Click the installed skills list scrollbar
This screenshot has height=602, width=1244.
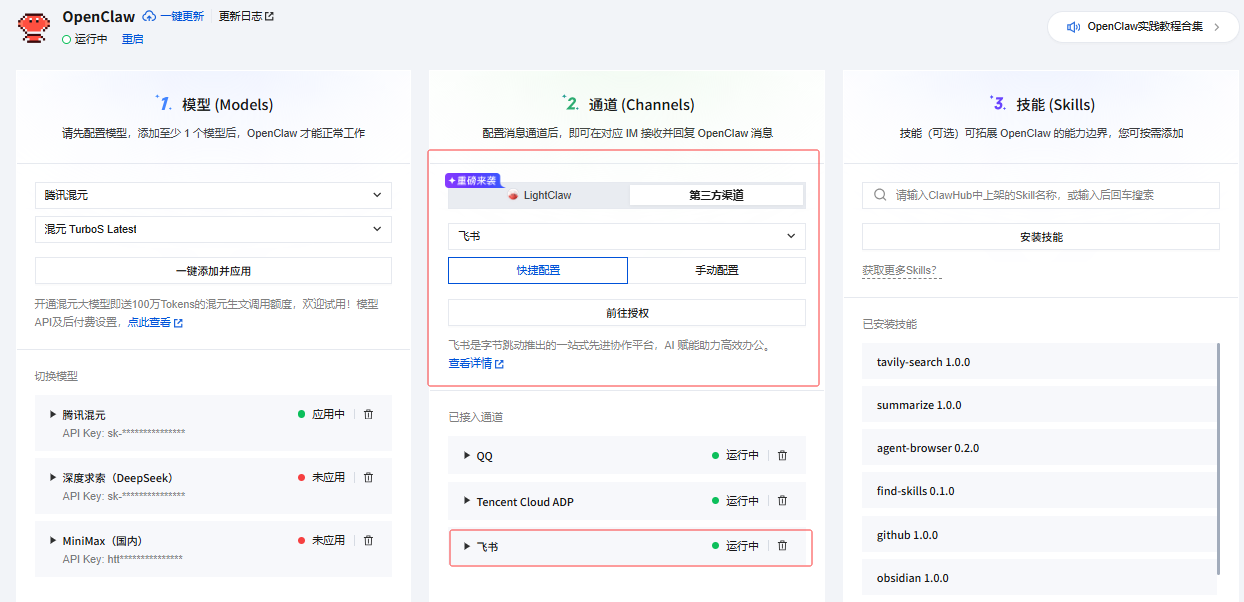click(x=1218, y=459)
